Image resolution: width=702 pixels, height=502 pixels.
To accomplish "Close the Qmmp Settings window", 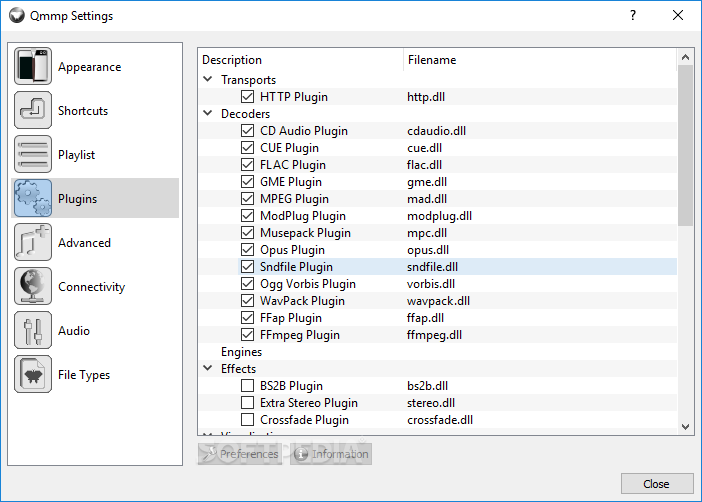I will click(678, 15).
